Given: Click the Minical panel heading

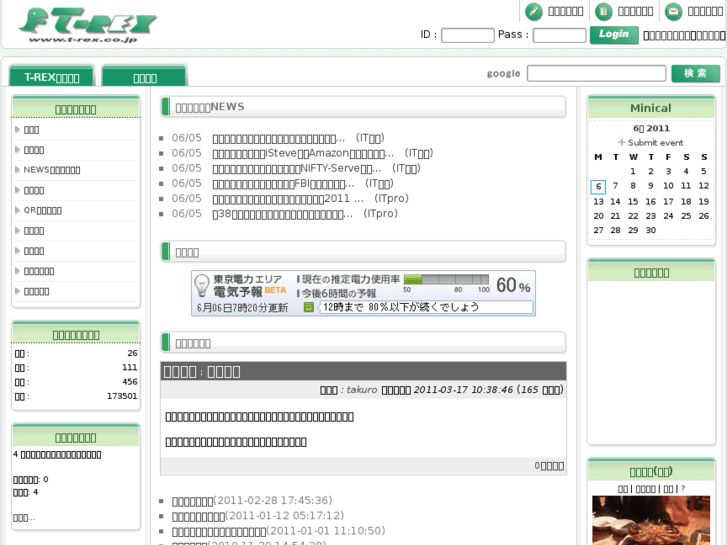Looking at the screenshot, I should click(650, 108).
